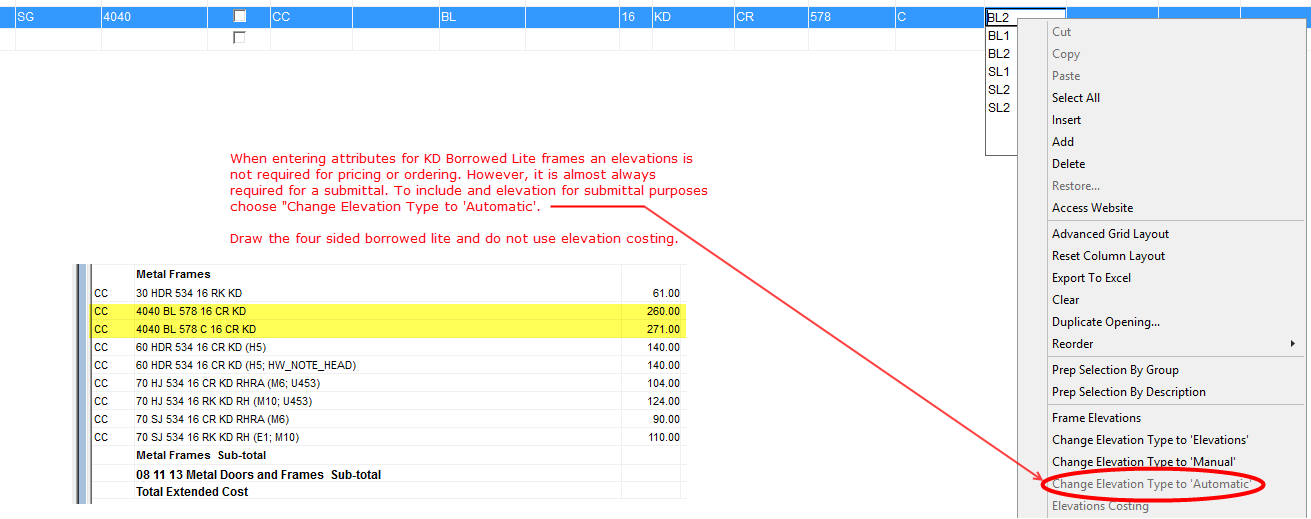1311x519 pixels.
Task: Select Prep Selection By Group
Action: (x=1115, y=370)
